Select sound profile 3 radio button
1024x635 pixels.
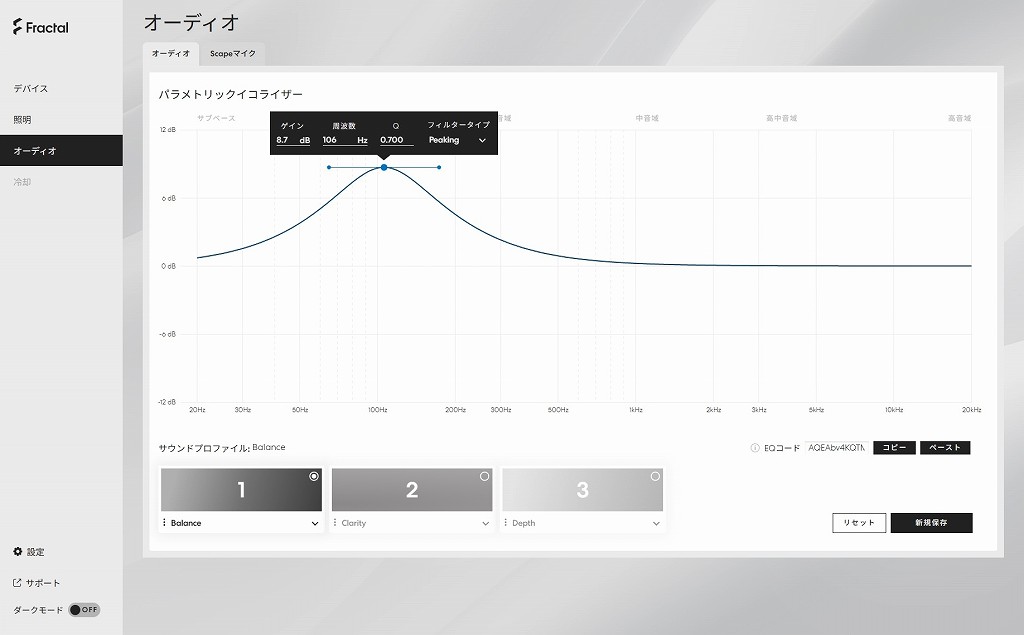click(x=655, y=476)
